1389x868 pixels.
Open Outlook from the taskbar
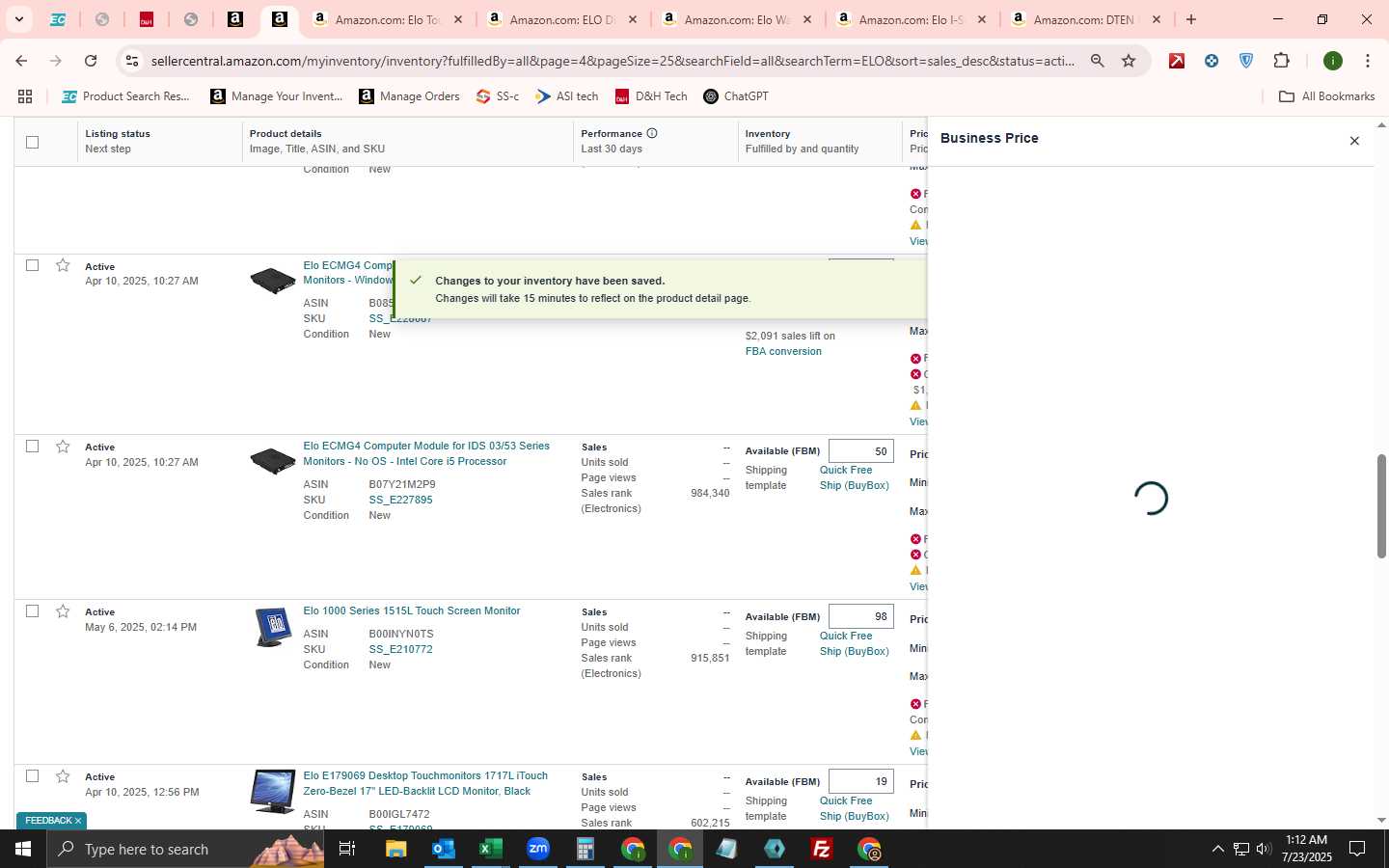[x=443, y=849]
